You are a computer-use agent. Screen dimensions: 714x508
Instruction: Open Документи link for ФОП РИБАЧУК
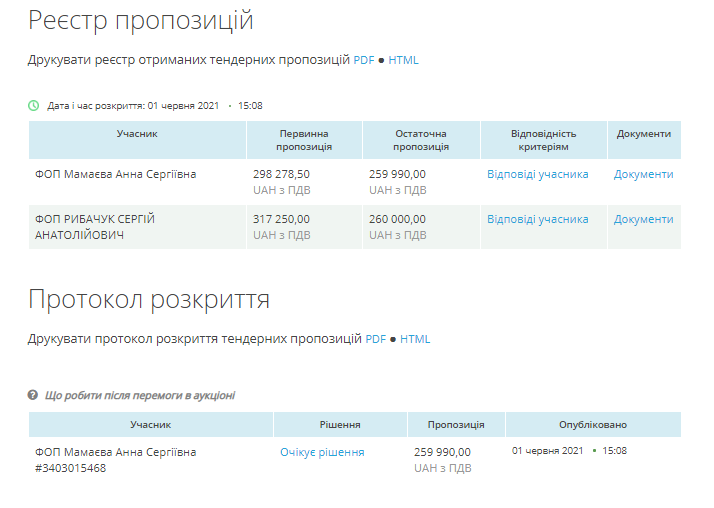(x=643, y=219)
